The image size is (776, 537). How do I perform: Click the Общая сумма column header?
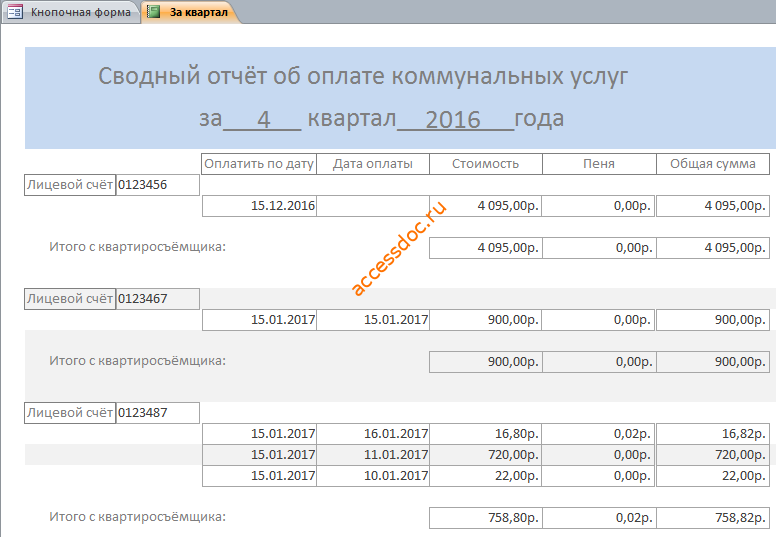[x=713, y=164]
